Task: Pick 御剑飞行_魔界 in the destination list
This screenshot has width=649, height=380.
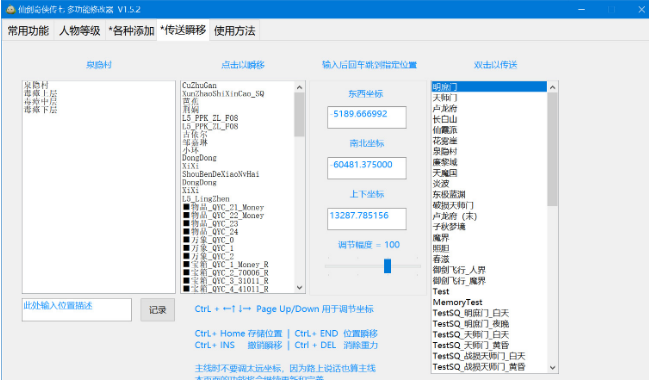Action: tap(459, 281)
